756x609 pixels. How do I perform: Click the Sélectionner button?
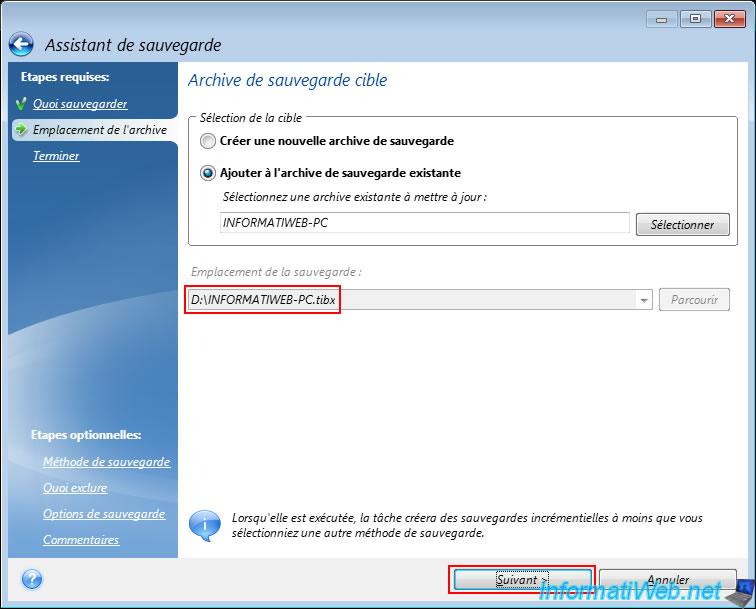(682, 225)
